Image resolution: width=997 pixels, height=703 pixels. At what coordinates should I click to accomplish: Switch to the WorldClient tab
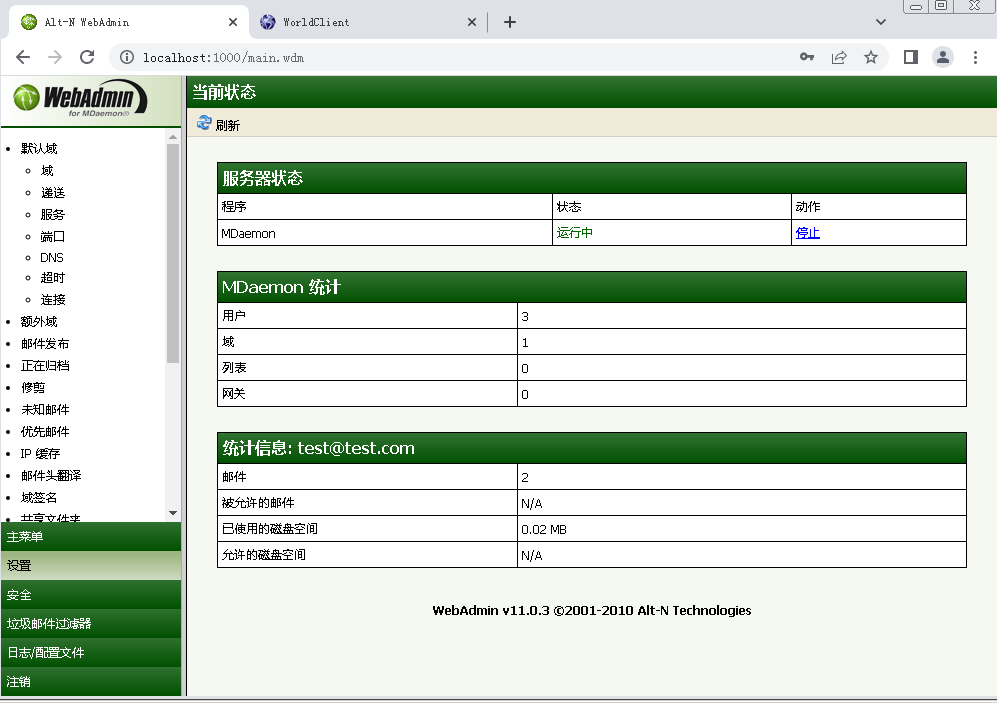click(x=369, y=22)
